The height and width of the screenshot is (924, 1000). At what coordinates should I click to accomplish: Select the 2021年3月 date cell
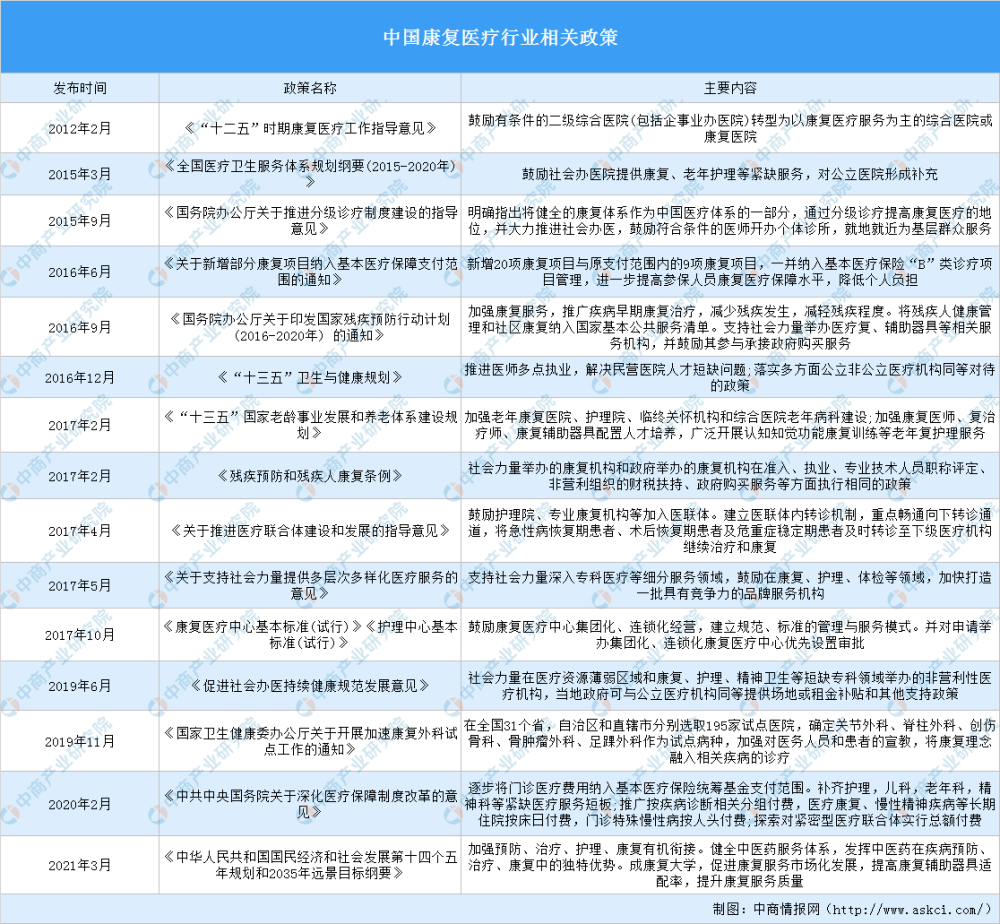[80, 860]
